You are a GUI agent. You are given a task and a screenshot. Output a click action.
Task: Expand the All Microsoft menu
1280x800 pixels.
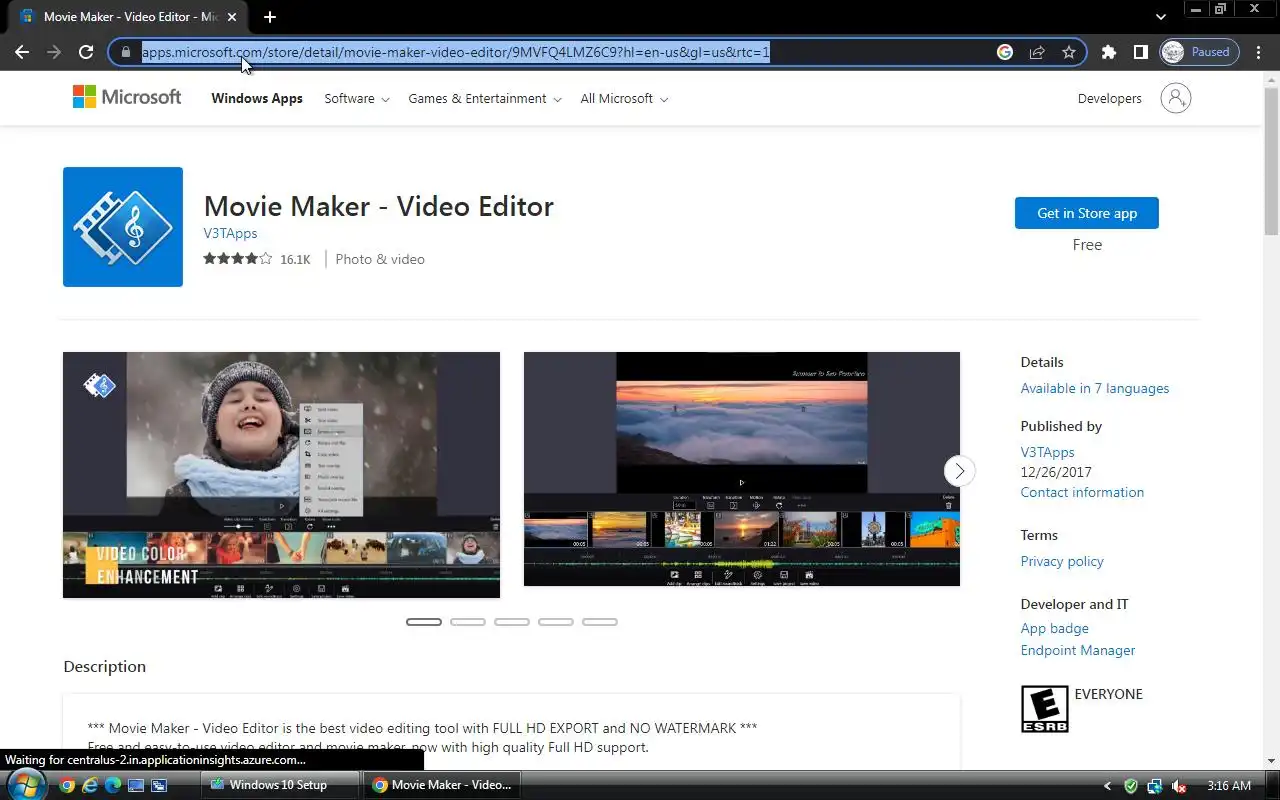[624, 98]
